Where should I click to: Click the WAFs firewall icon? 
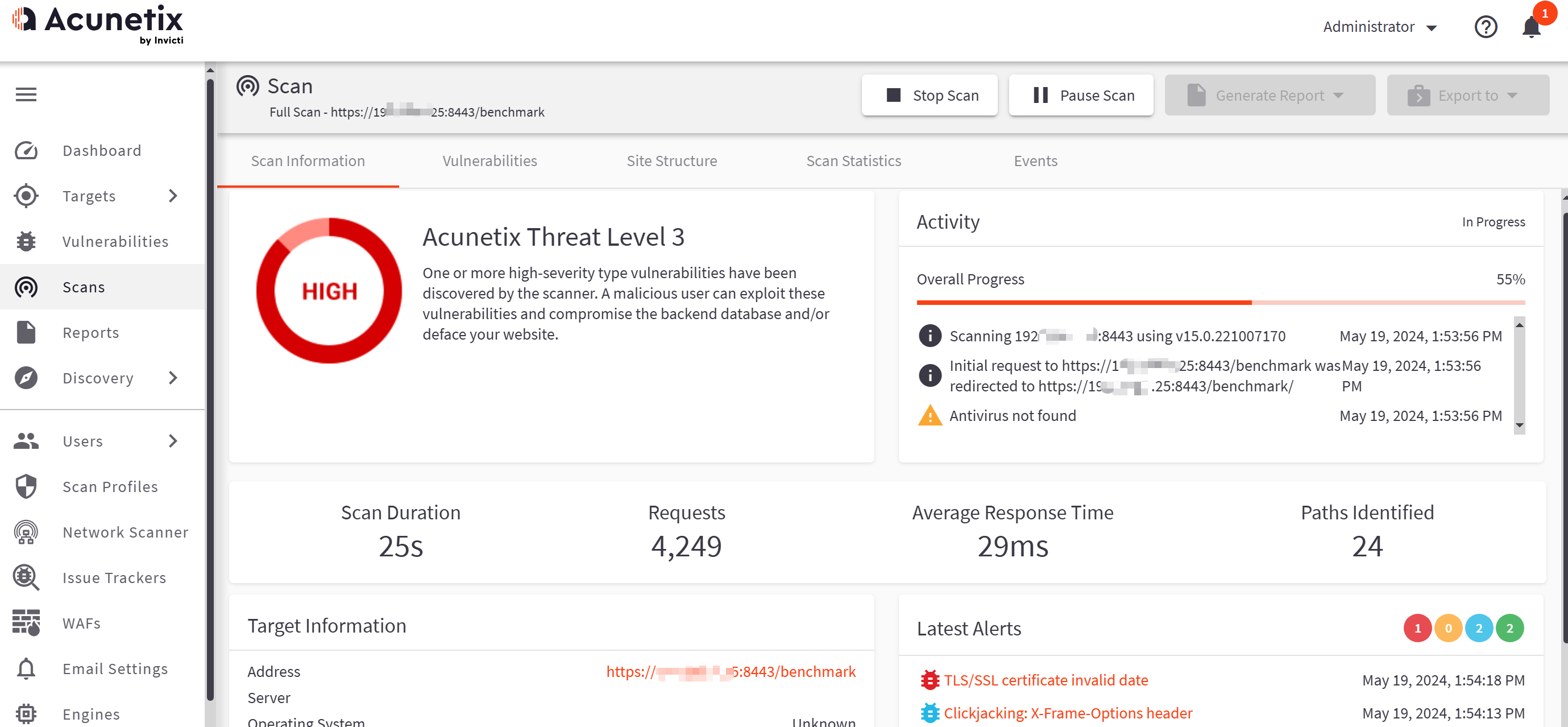coord(26,623)
